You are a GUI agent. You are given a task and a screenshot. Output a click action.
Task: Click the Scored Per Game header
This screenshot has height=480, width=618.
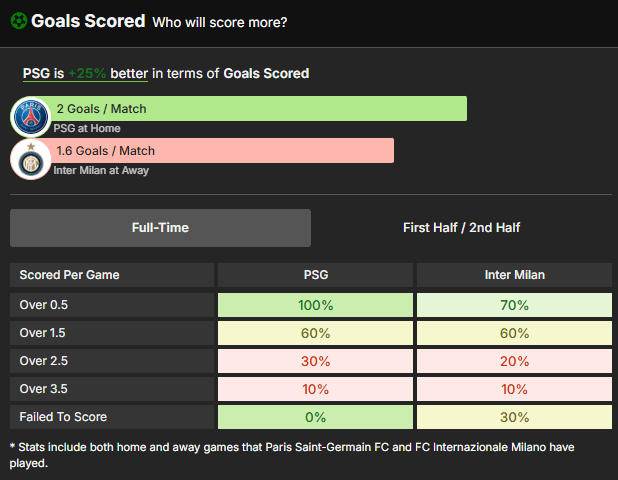pos(112,275)
